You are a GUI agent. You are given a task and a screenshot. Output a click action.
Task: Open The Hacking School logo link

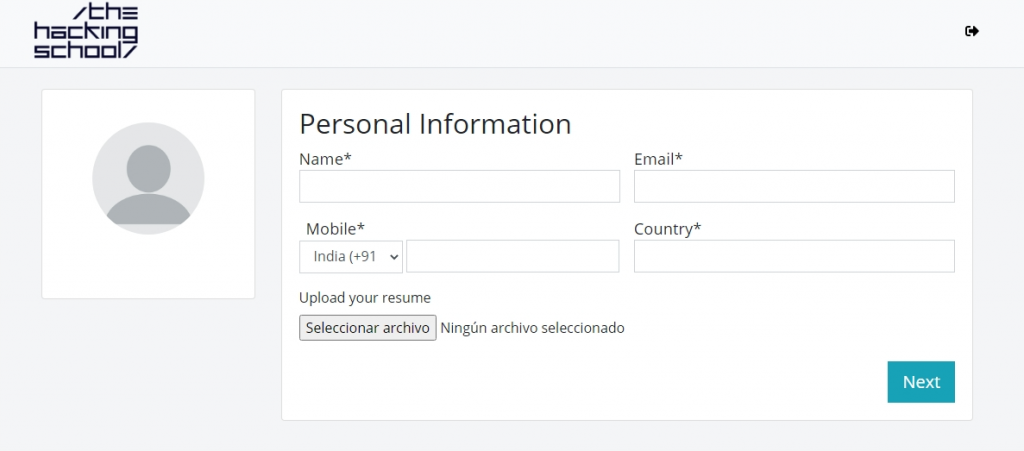click(x=86, y=32)
